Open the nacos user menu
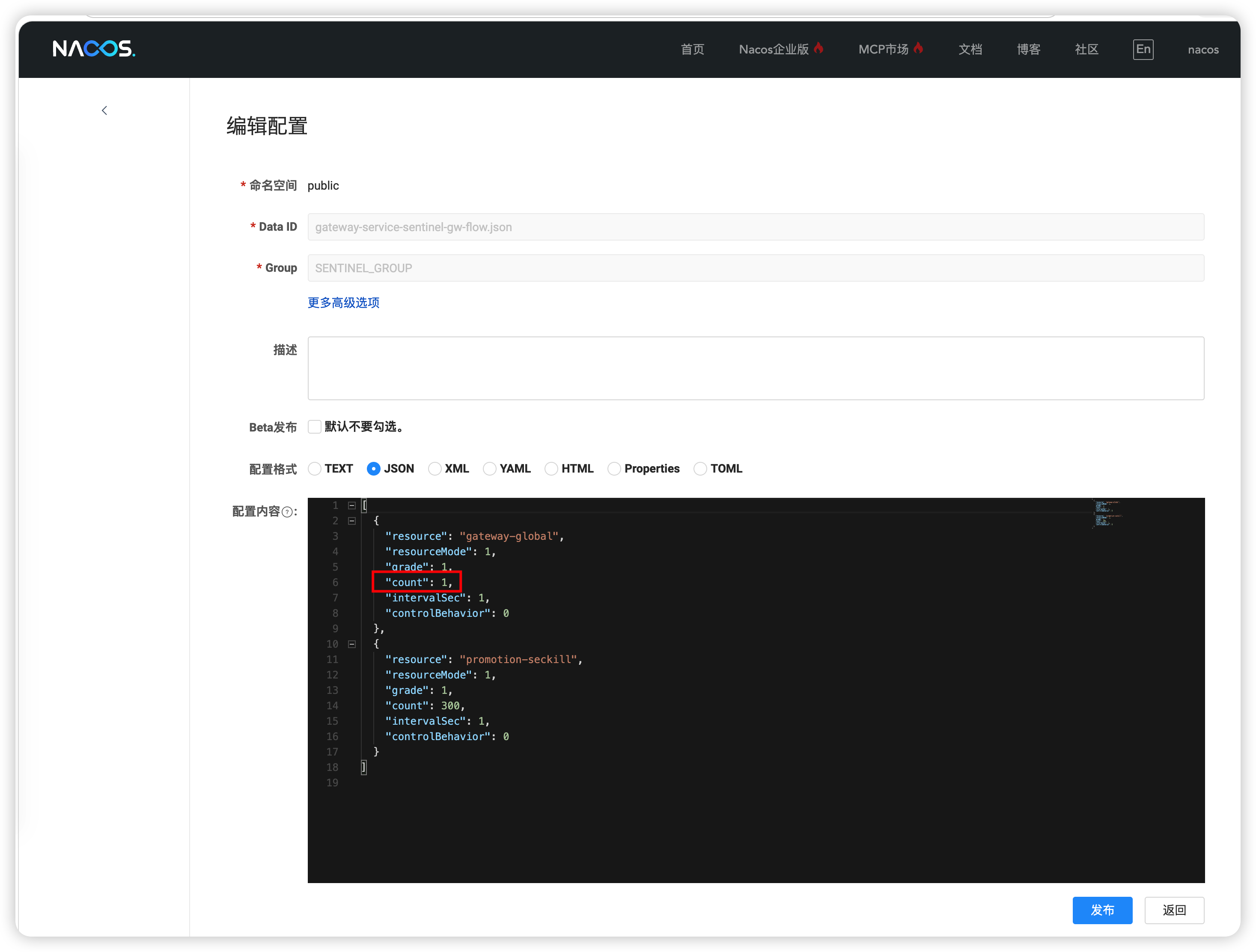The width and height of the screenshot is (1256, 952). click(x=1203, y=49)
